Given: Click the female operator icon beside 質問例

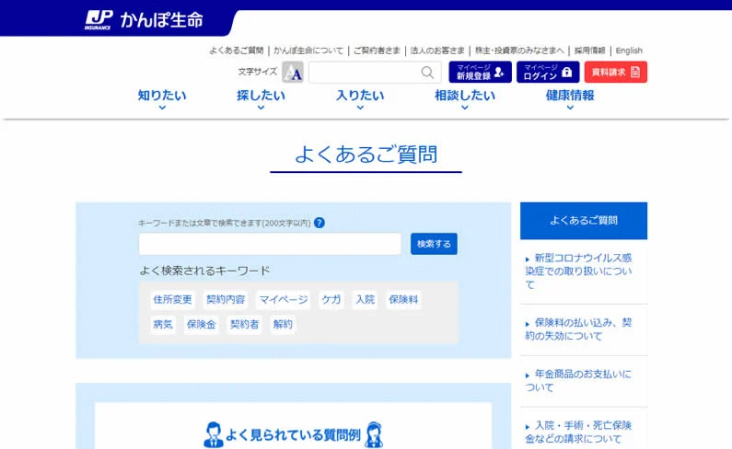Looking at the screenshot, I should [x=374, y=434].
